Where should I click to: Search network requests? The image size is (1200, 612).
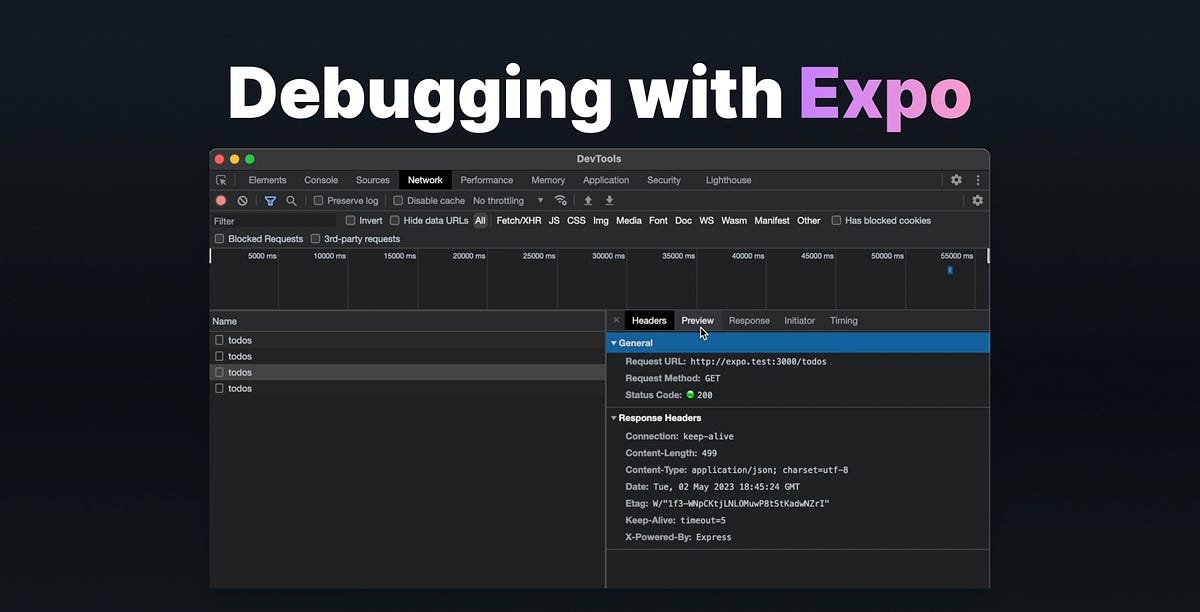click(x=291, y=200)
